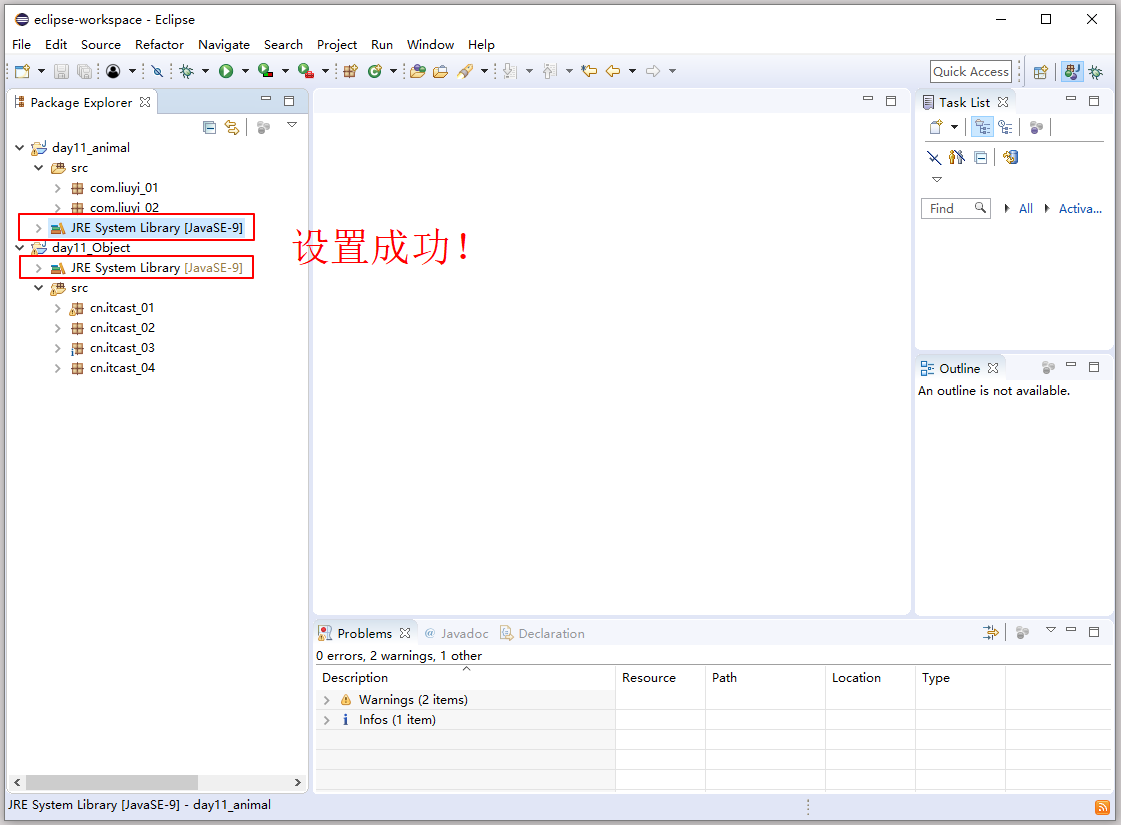Viewport: 1121px width, 825px height.
Task: Click the Open Type toolbar icon
Action: [x=418, y=71]
